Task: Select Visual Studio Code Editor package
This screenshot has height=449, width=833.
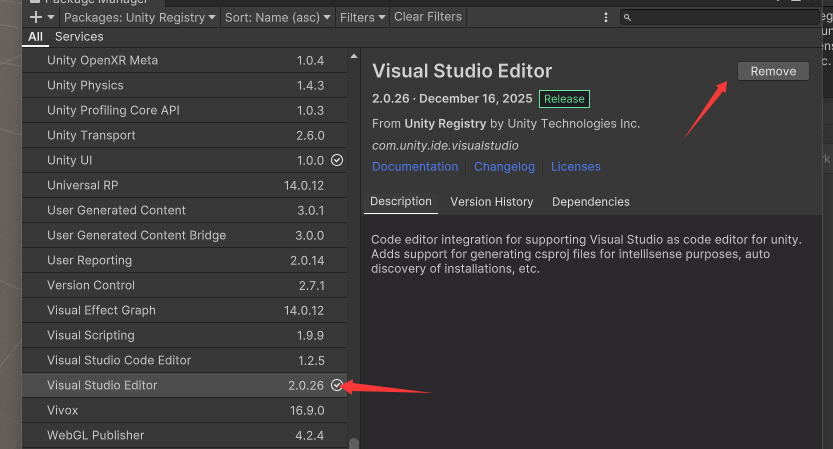Action: 119,360
